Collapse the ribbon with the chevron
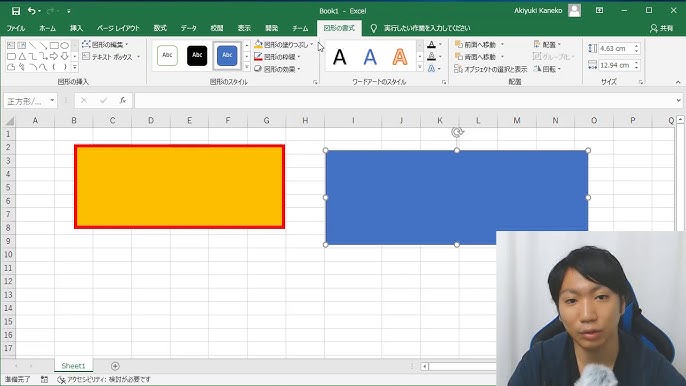 tap(678, 82)
